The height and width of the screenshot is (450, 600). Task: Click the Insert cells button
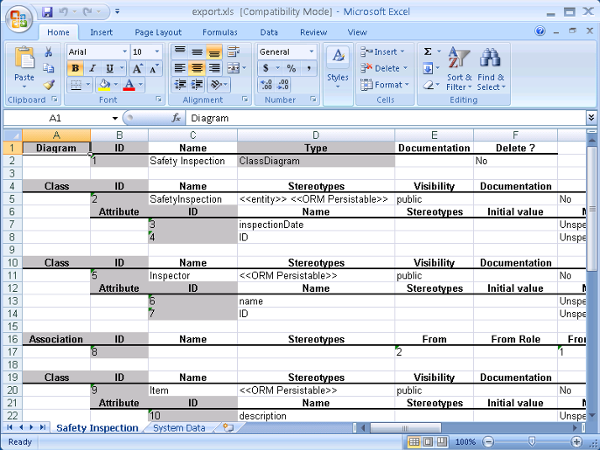383,52
